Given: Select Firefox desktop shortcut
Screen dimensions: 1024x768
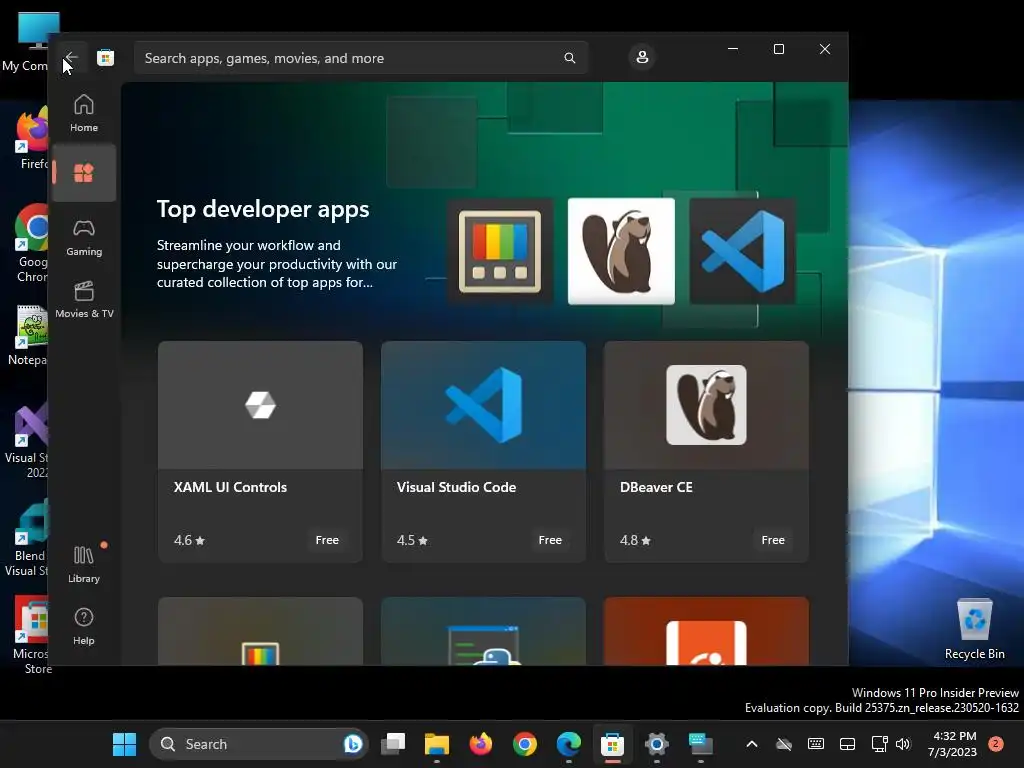Looking at the screenshot, I should [x=33, y=138].
